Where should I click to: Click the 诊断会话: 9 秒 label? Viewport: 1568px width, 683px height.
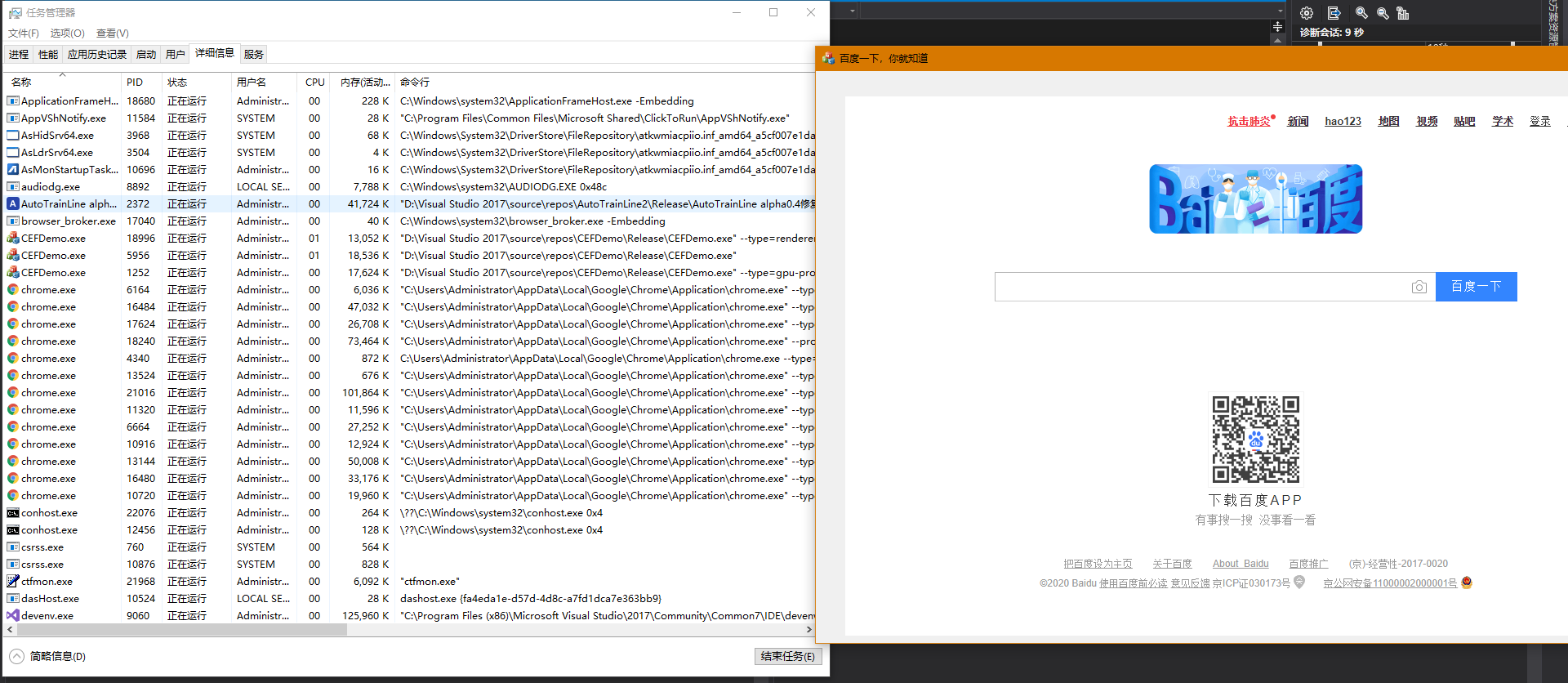pos(1332,33)
